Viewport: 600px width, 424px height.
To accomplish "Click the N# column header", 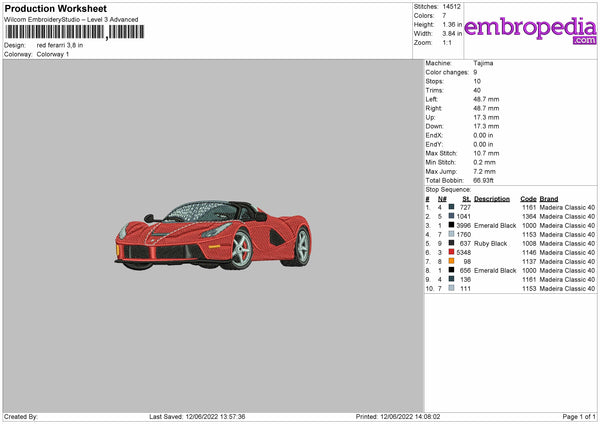I will click(x=441, y=198).
